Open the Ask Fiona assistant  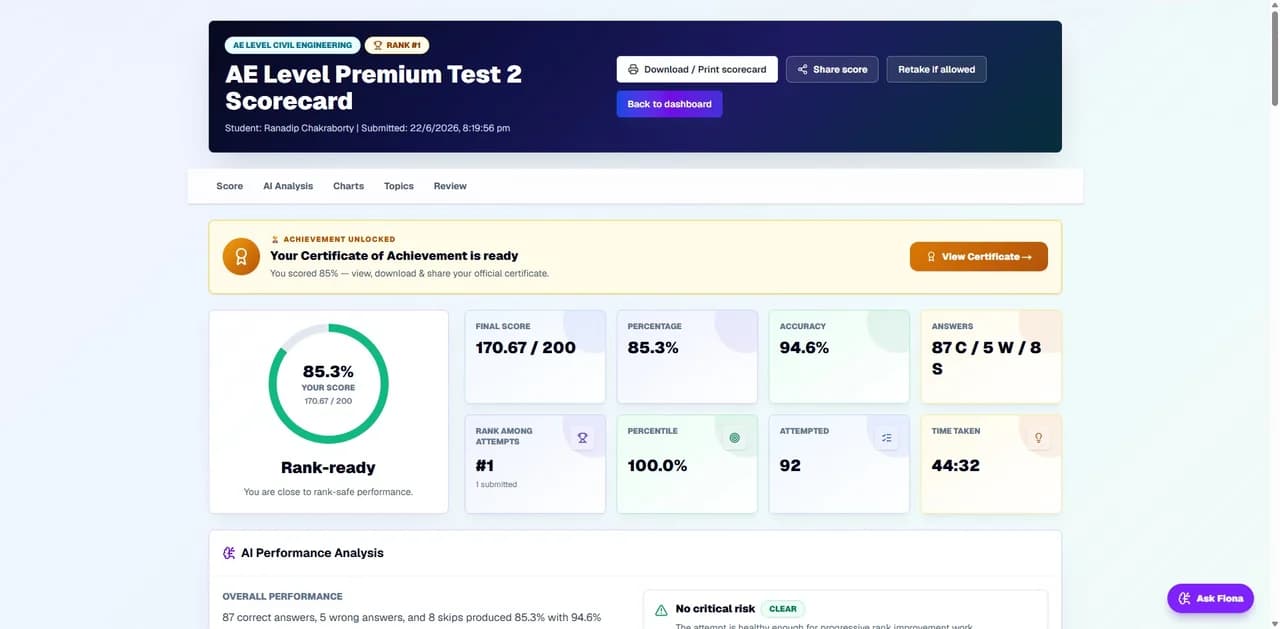pyautogui.click(x=1210, y=598)
